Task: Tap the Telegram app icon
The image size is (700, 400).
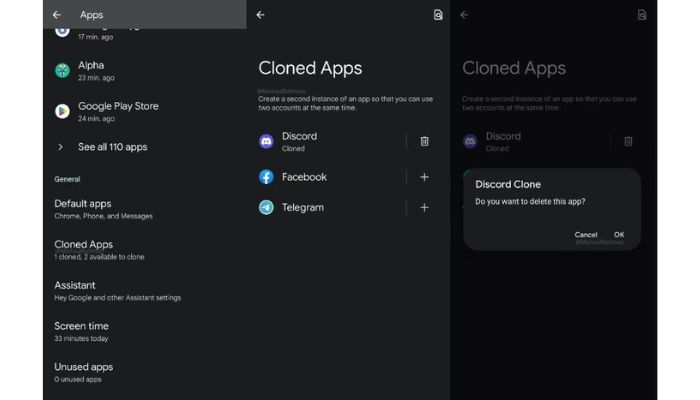Action: point(267,208)
